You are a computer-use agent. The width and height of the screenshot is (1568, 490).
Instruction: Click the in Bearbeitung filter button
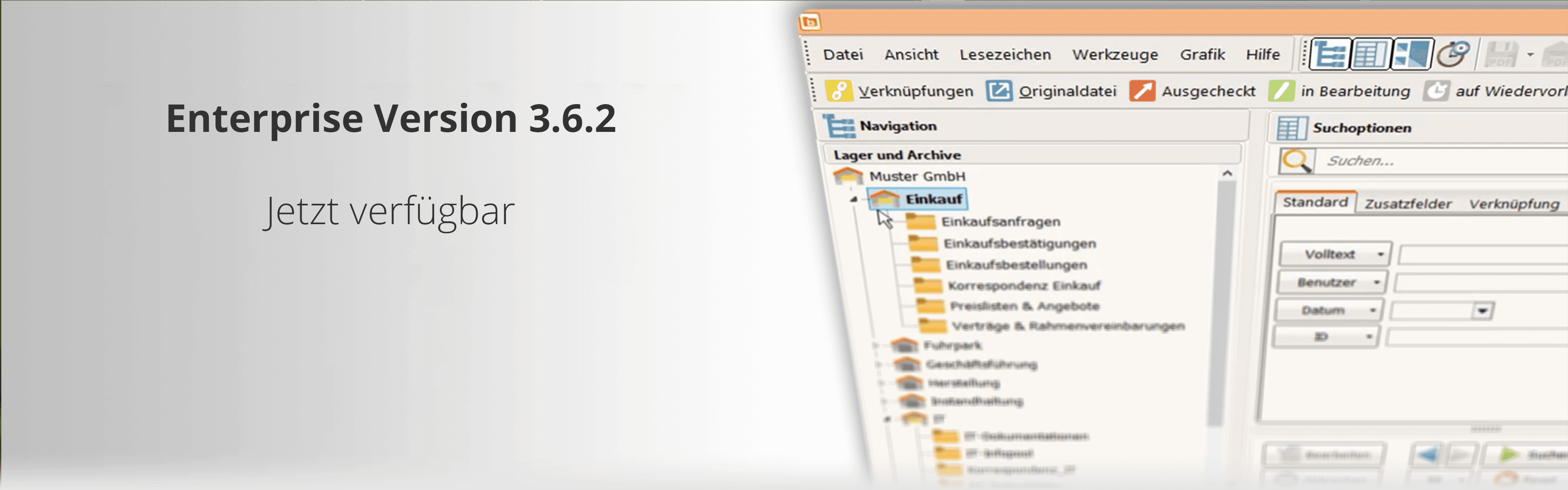(x=1339, y=91)
